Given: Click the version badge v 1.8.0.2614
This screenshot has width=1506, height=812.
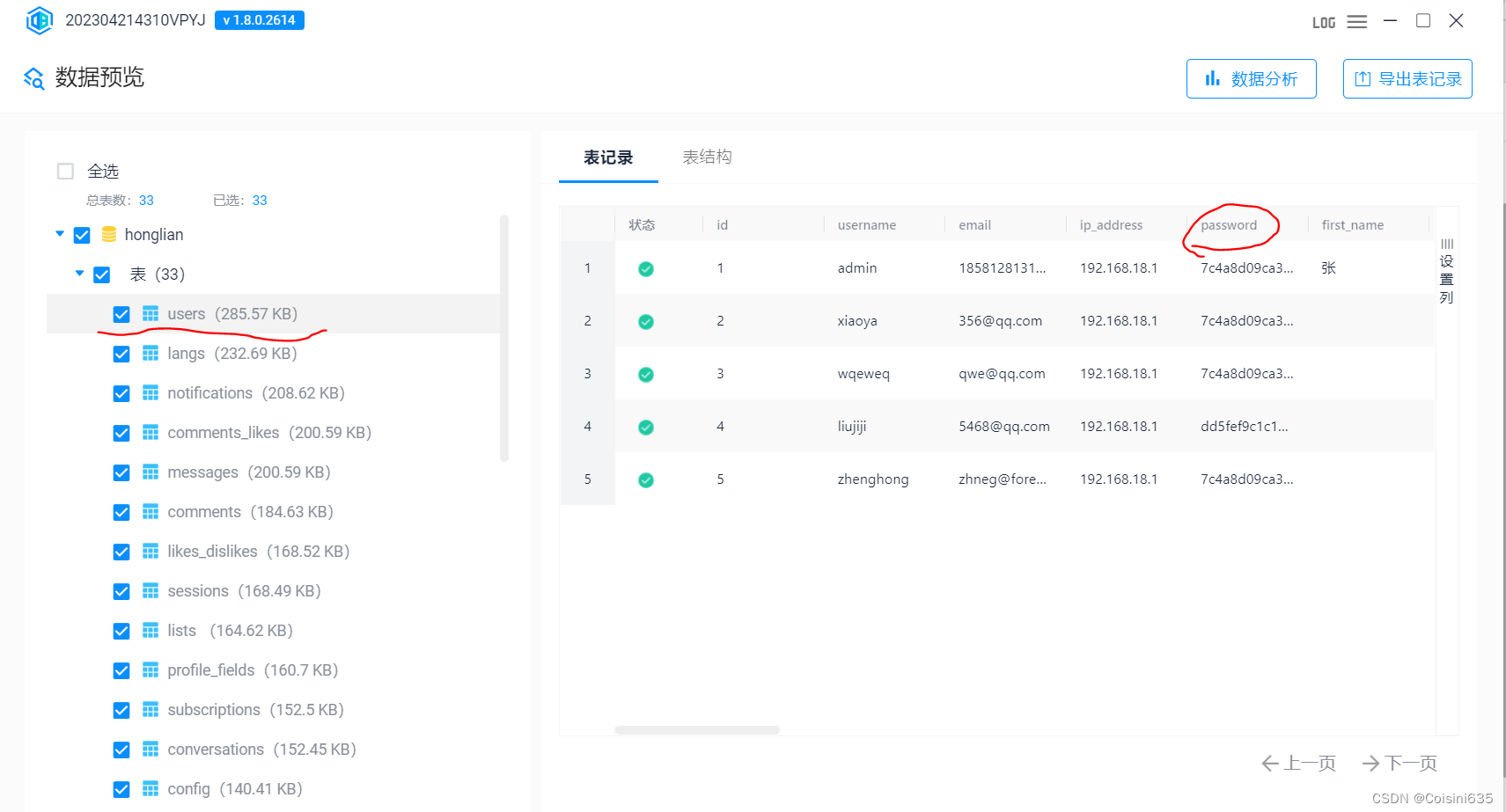Looking at the screenshot, I should pyautogui.click(x=260, y=20).
